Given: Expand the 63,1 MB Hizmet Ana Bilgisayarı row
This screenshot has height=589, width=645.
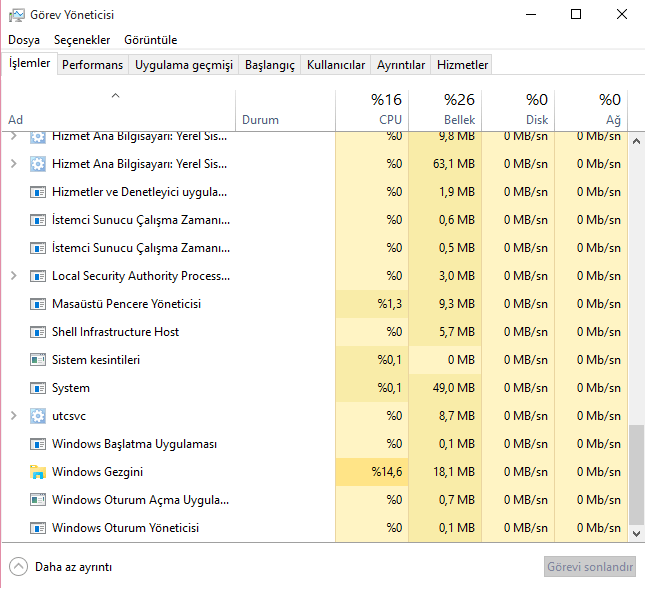Looking at the screenshot, I should pos(14,164).
